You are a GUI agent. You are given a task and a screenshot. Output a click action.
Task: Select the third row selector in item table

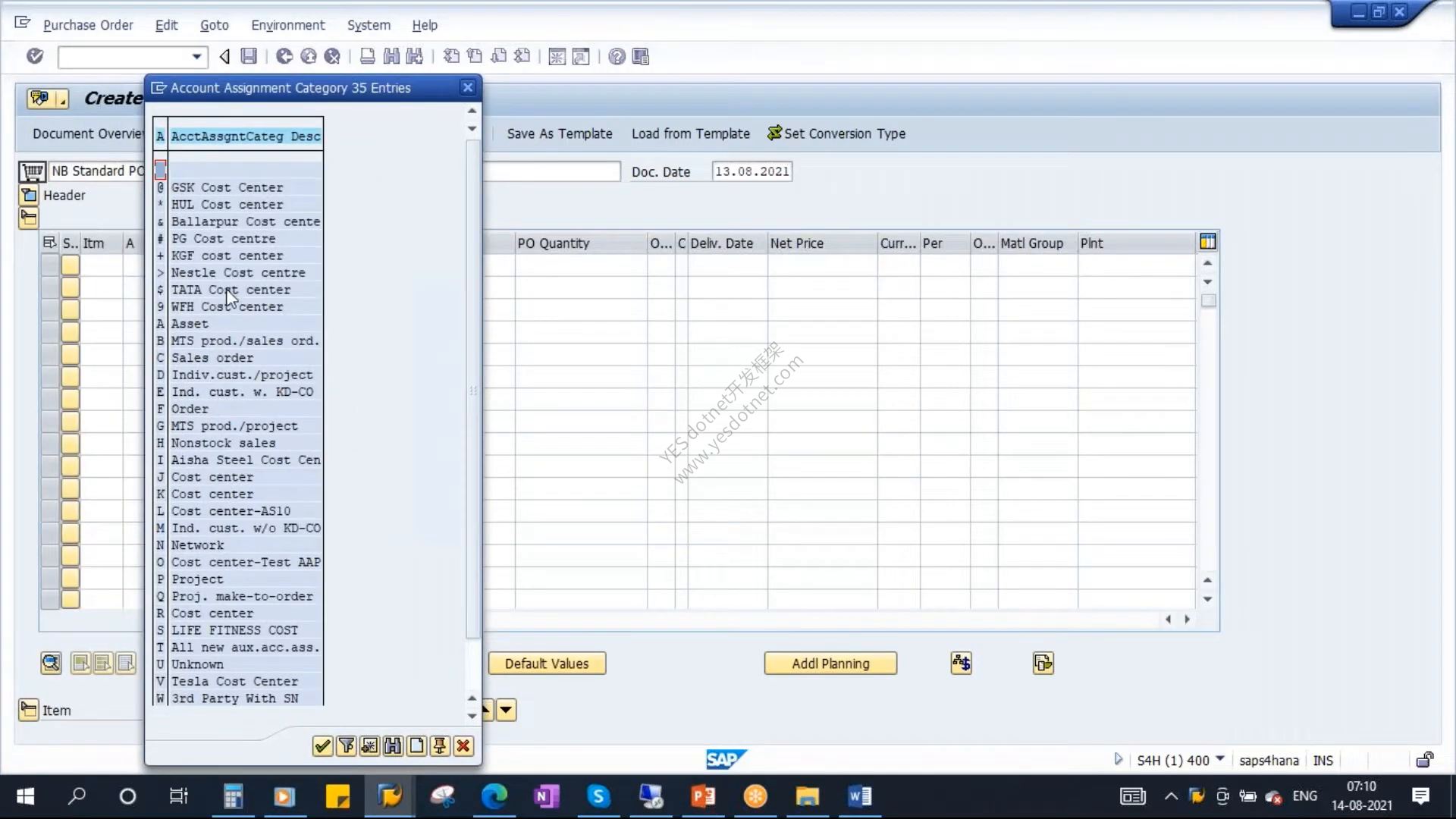coord(50,309)
